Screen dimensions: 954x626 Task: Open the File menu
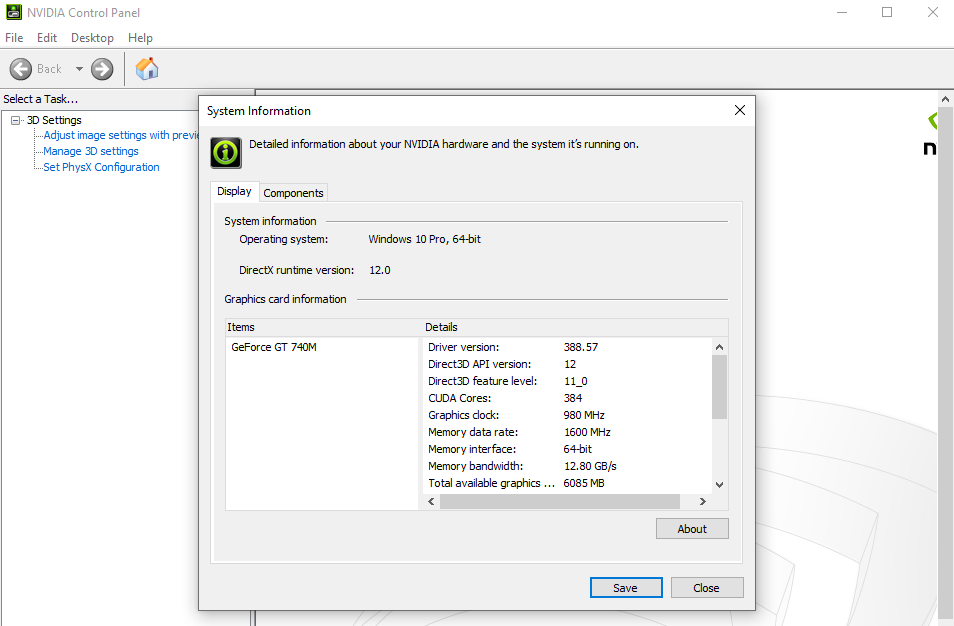[x=14, y=38]
